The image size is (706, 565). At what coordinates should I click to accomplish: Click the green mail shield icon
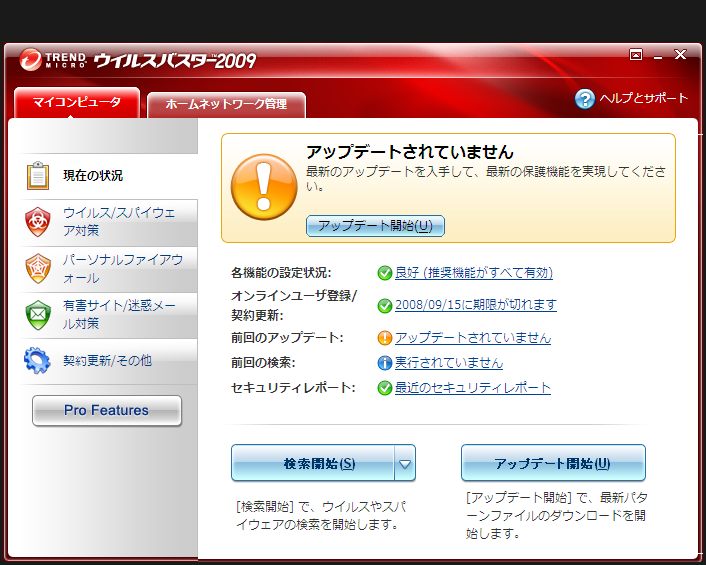[38, 315]
